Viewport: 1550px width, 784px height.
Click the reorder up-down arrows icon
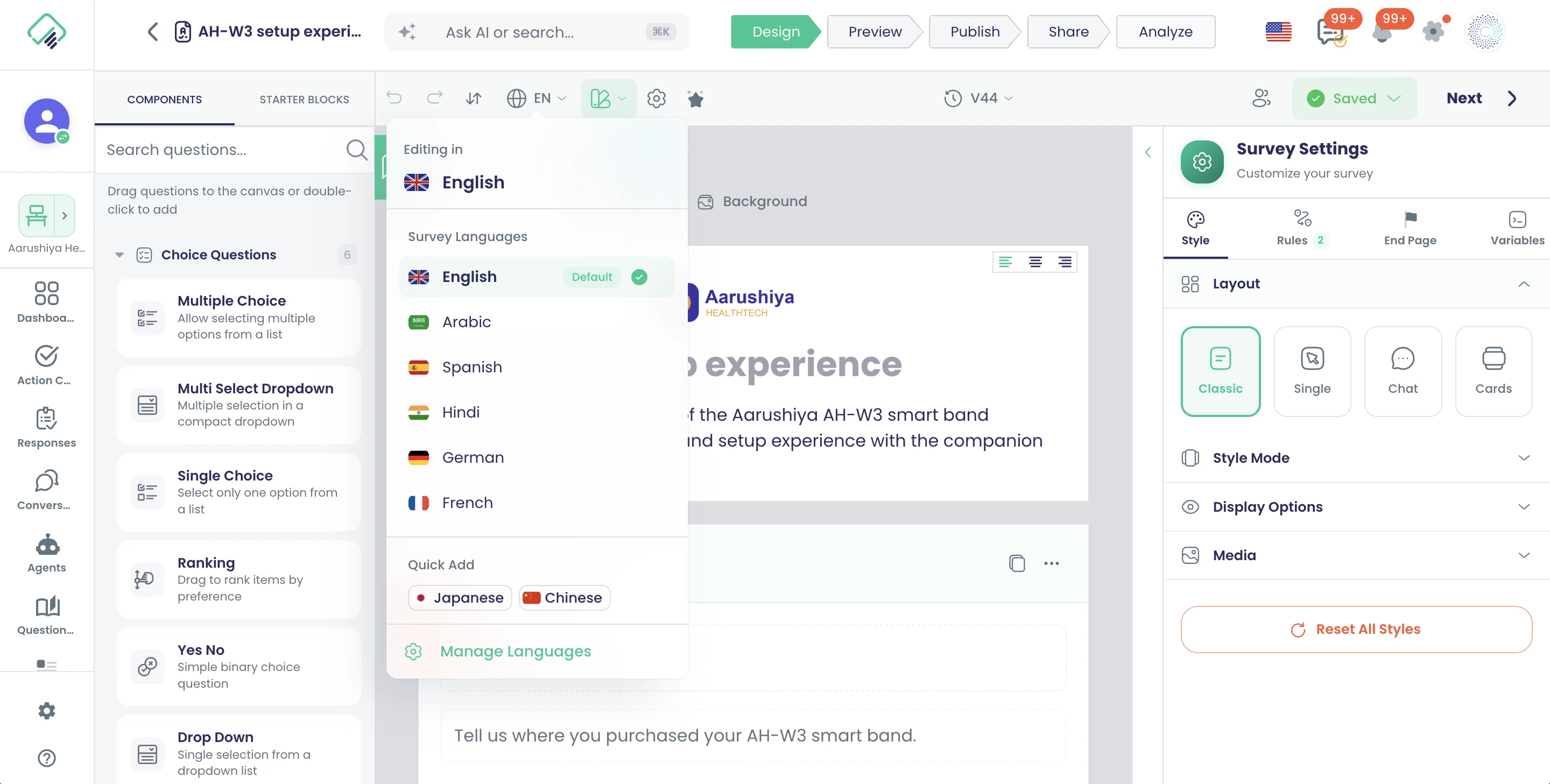(474, 98)
